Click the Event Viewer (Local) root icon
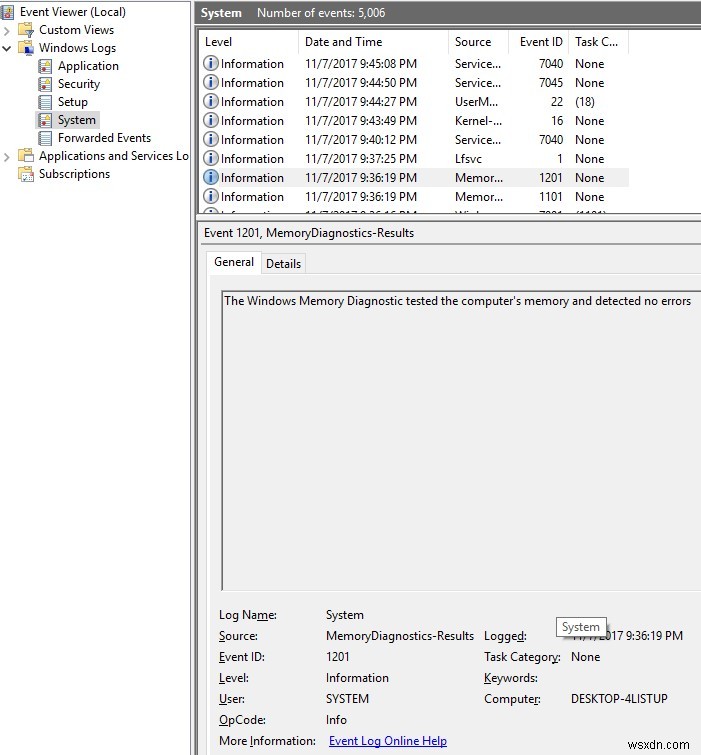This screenshot has height=755, width=701. [x=8, y=12]
